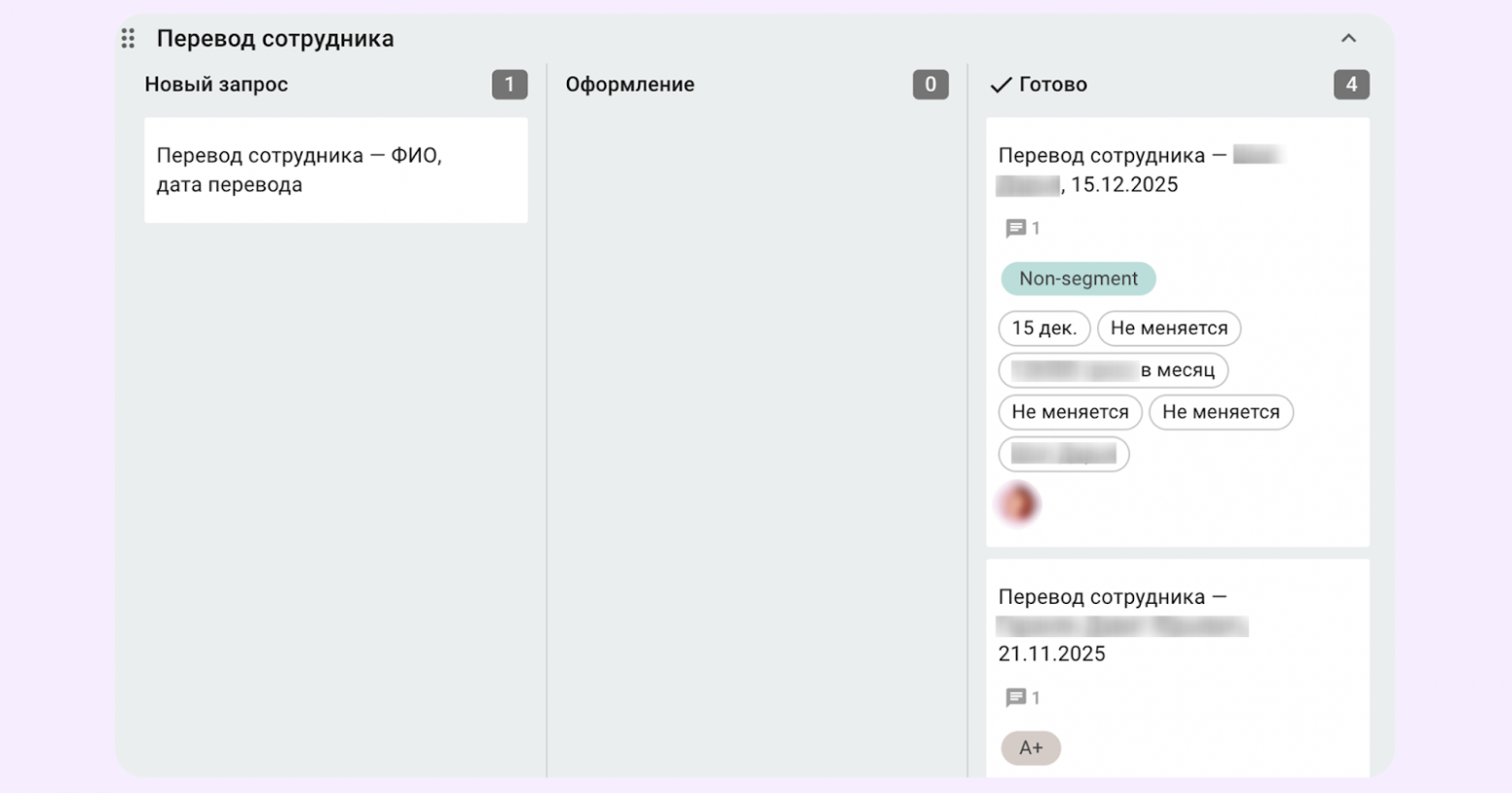The width and height of the screenshot is (1512, 793).
Task: Select the A+ tag on the lower card
Action: tap(1030, 747)
